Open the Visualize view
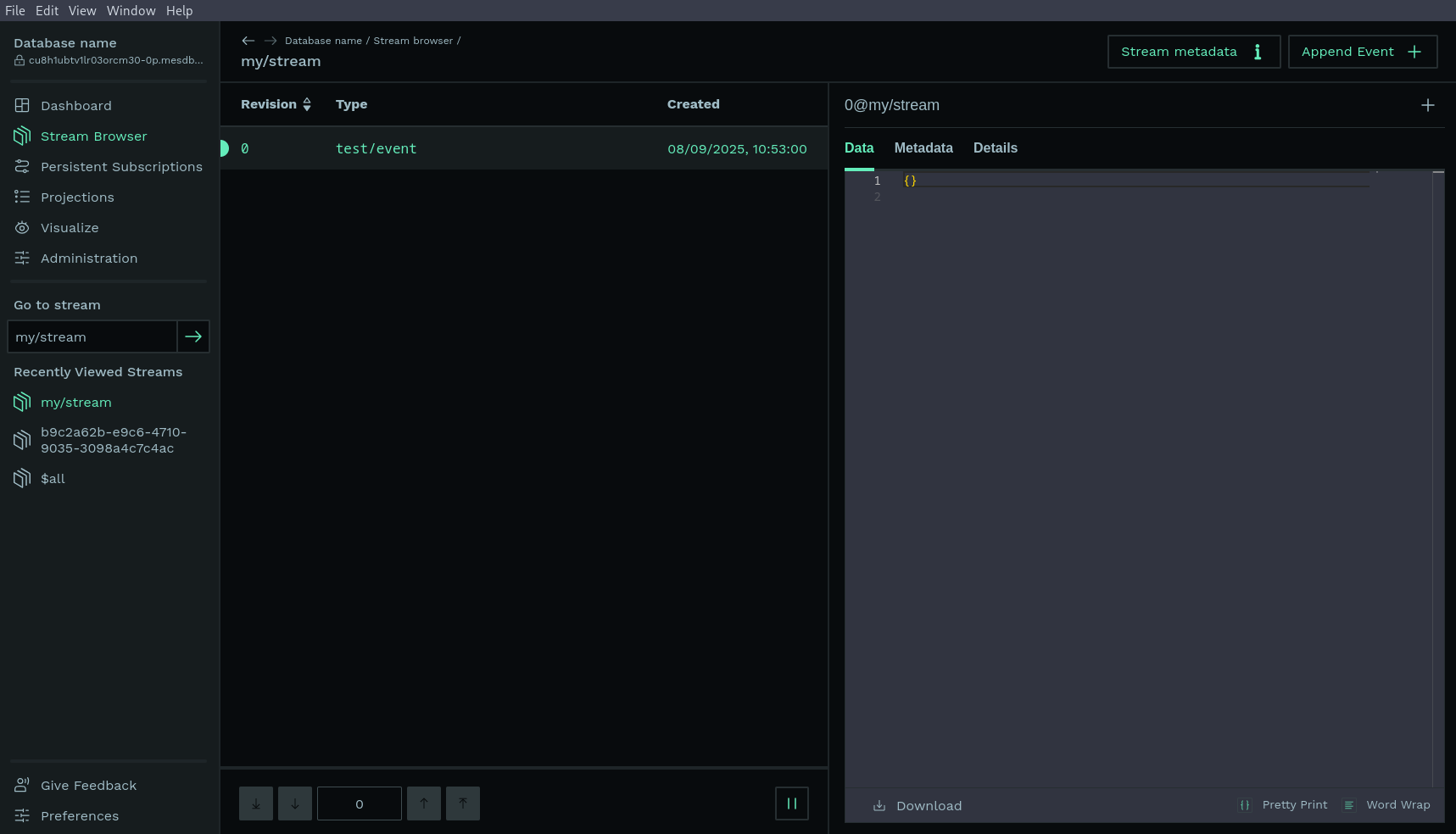Image resolution: width=1456 pixels, height=834 pixels. pyautogui.click(x=69, y=228)
